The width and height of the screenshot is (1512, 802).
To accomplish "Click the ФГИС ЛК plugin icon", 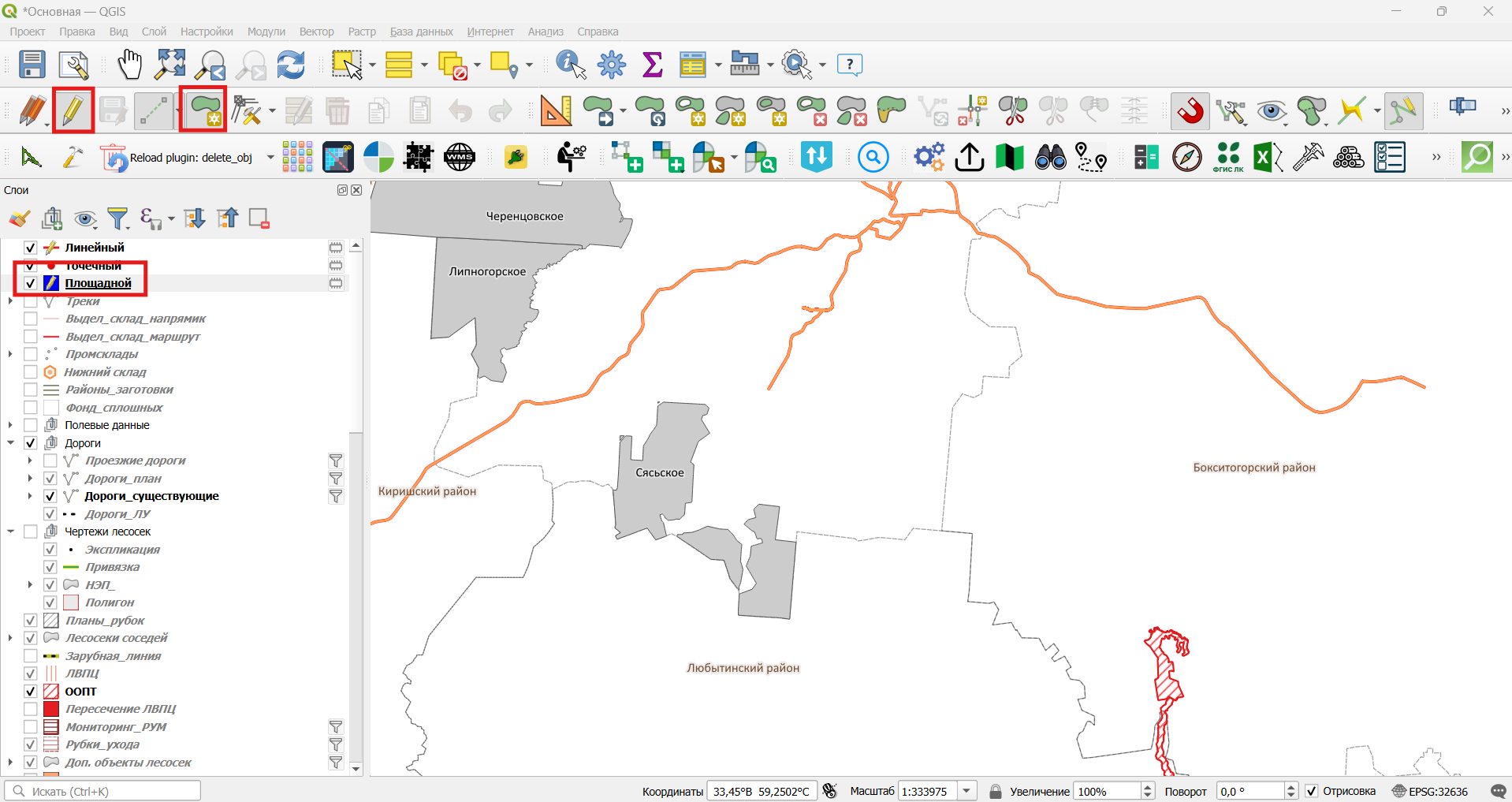I will (1227, 157).
